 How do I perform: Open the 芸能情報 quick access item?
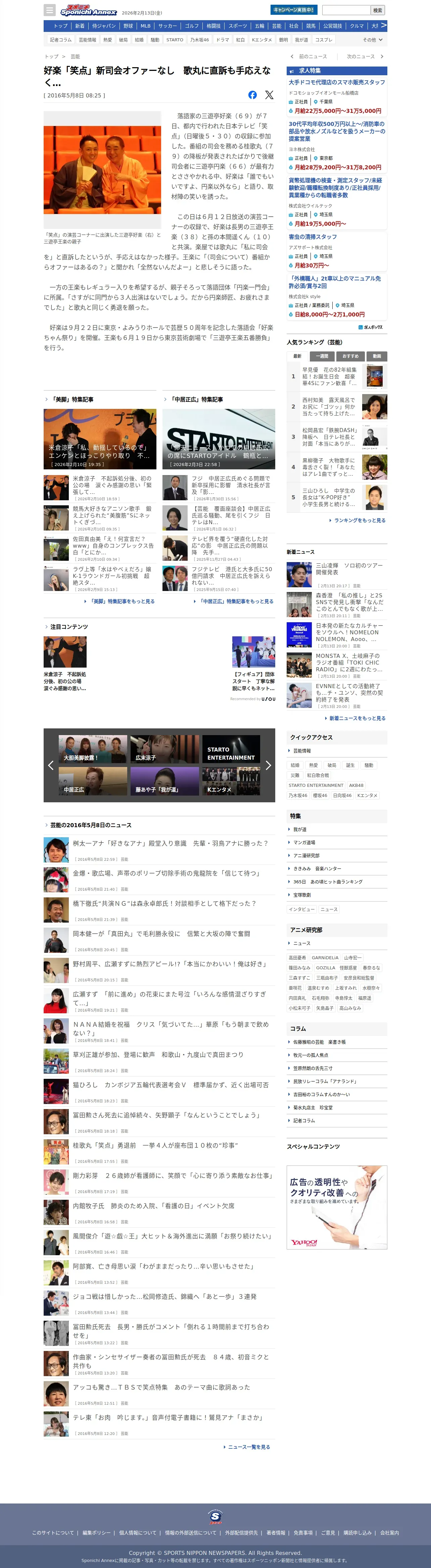[337, 751]
